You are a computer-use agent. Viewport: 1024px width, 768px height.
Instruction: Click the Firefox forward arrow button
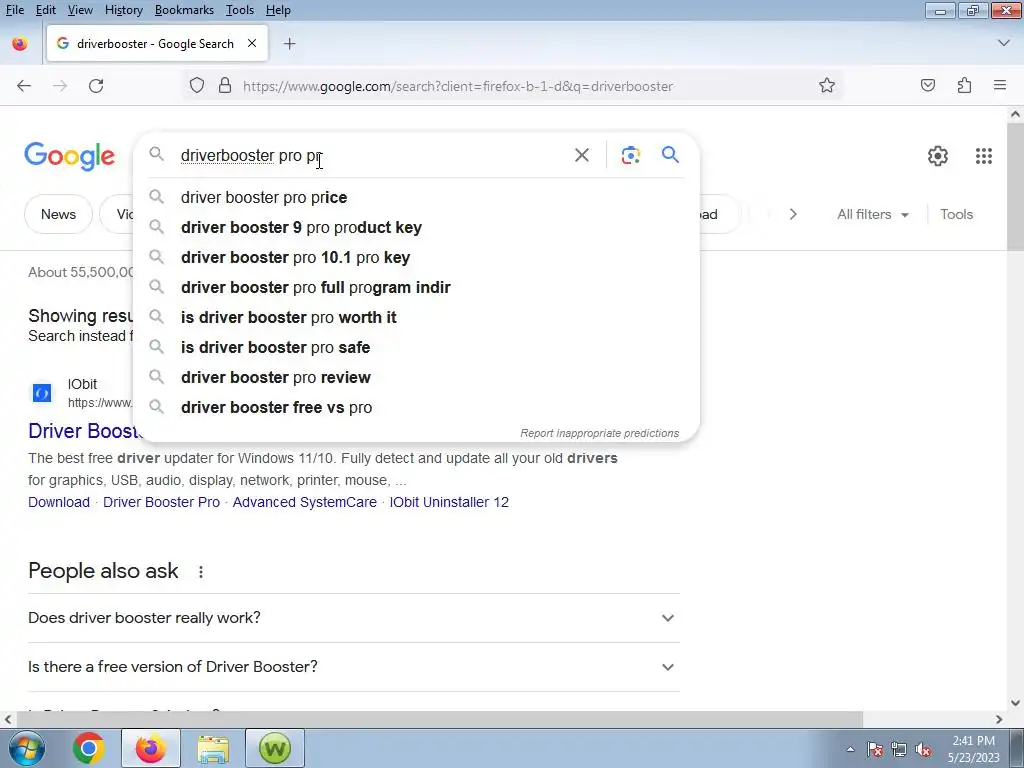[60, 86]
